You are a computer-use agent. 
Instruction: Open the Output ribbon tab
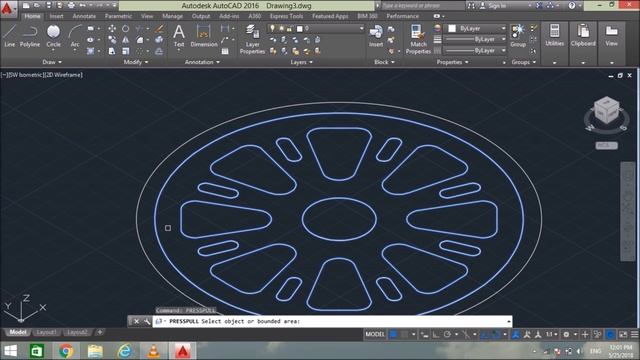coord(201,16)
